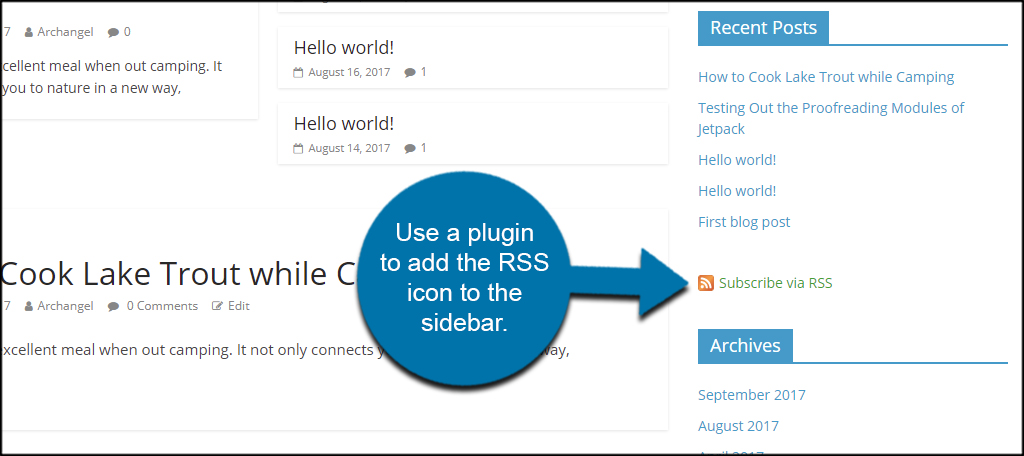Open the Hello world! post dated August 16
The width and height of the screenshot is (1024, 456).
point(344,47)
